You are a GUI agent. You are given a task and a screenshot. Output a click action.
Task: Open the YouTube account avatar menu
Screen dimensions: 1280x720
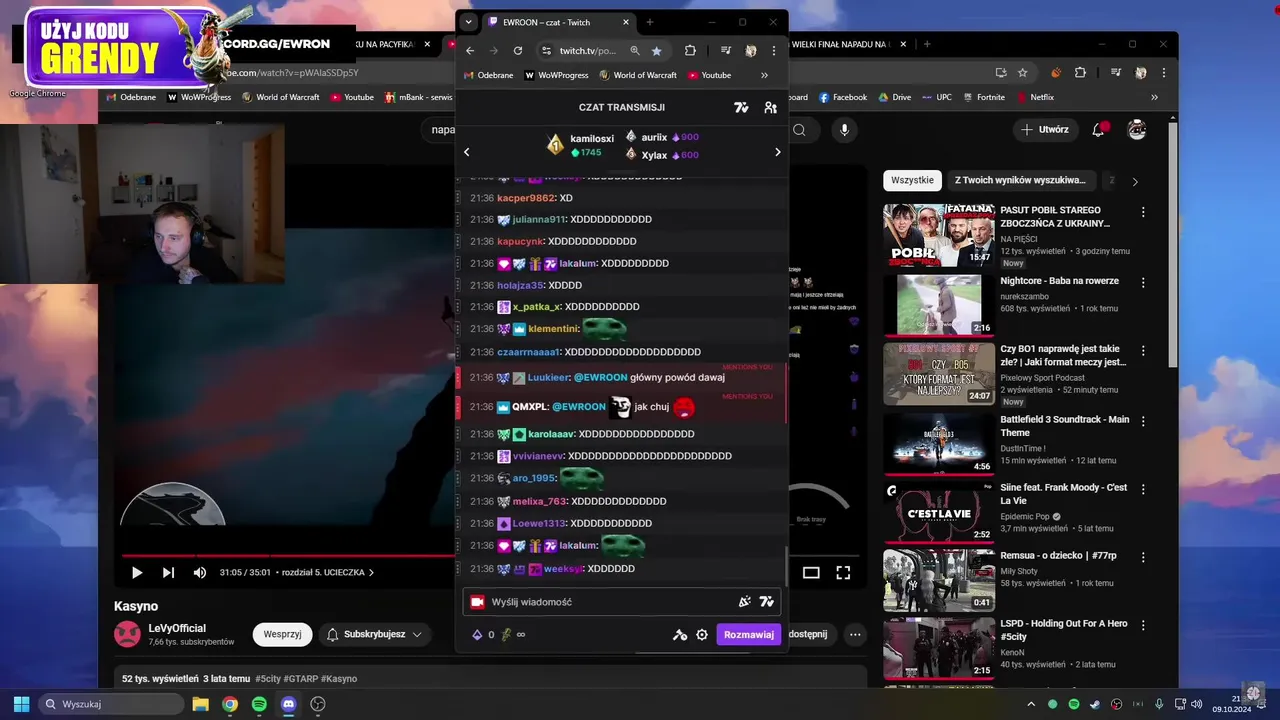click(x=1137, y=130)
